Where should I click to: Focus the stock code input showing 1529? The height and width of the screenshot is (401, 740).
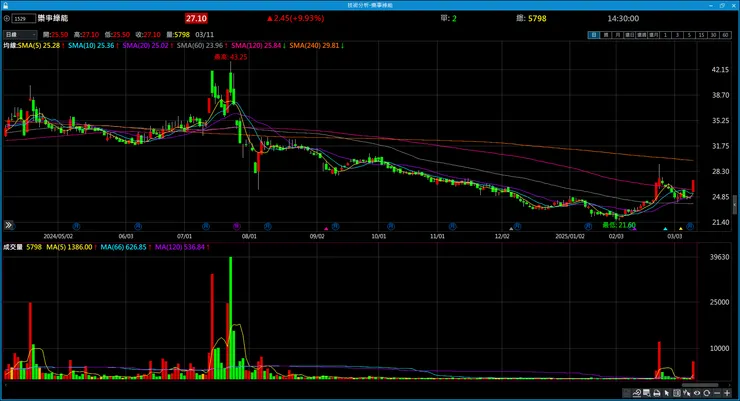coord(24,18)
